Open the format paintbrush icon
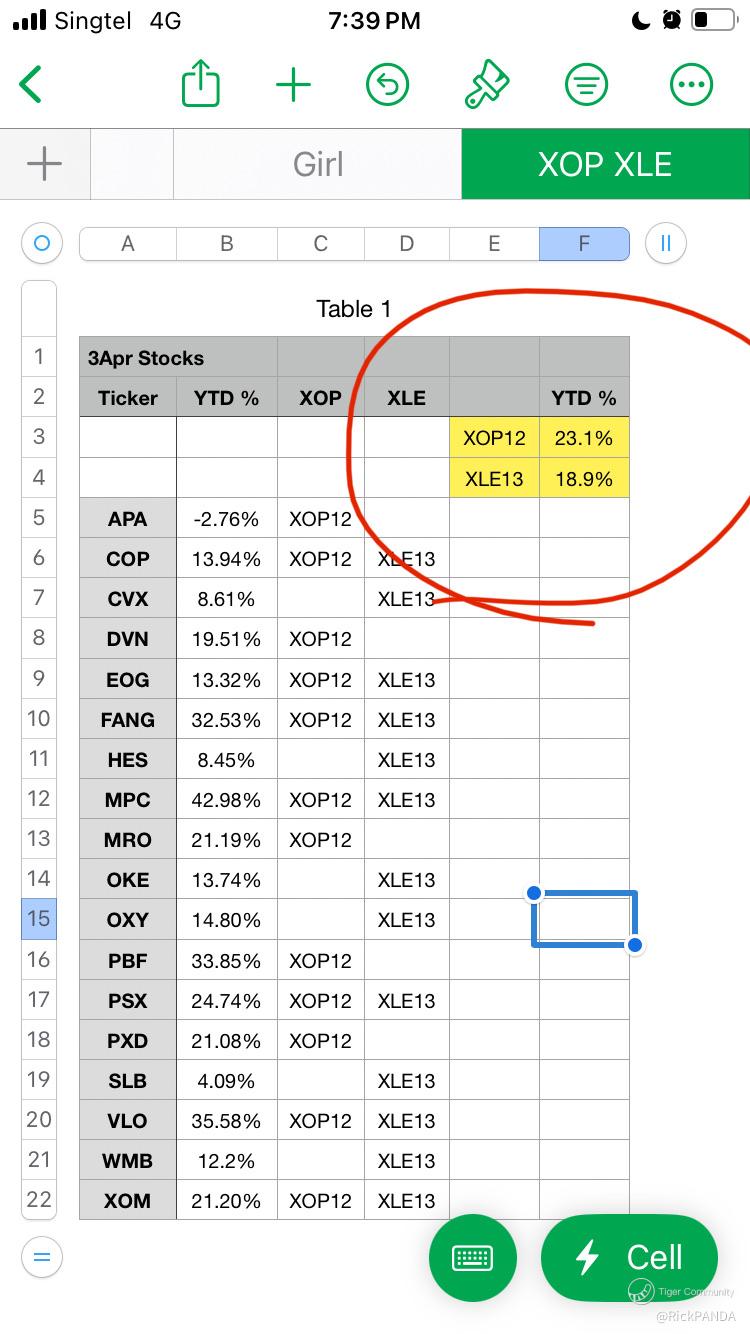The image size is (750, 1334). point(487,85)
